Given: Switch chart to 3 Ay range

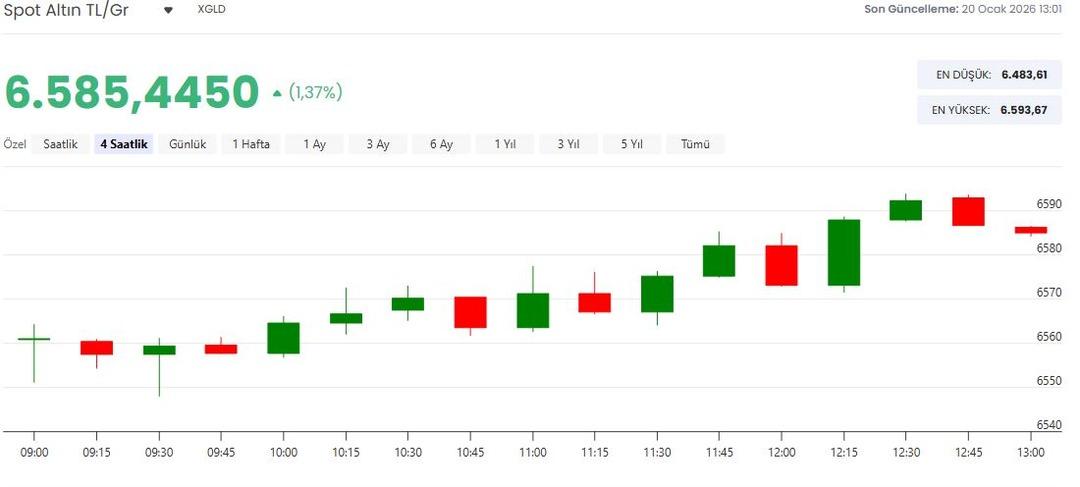Looking at the screenshot, I should tap(377, 144).
